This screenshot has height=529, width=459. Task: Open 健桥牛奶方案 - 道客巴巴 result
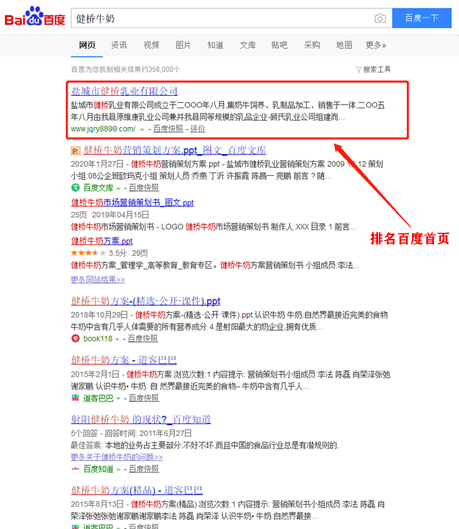(124, 360)
